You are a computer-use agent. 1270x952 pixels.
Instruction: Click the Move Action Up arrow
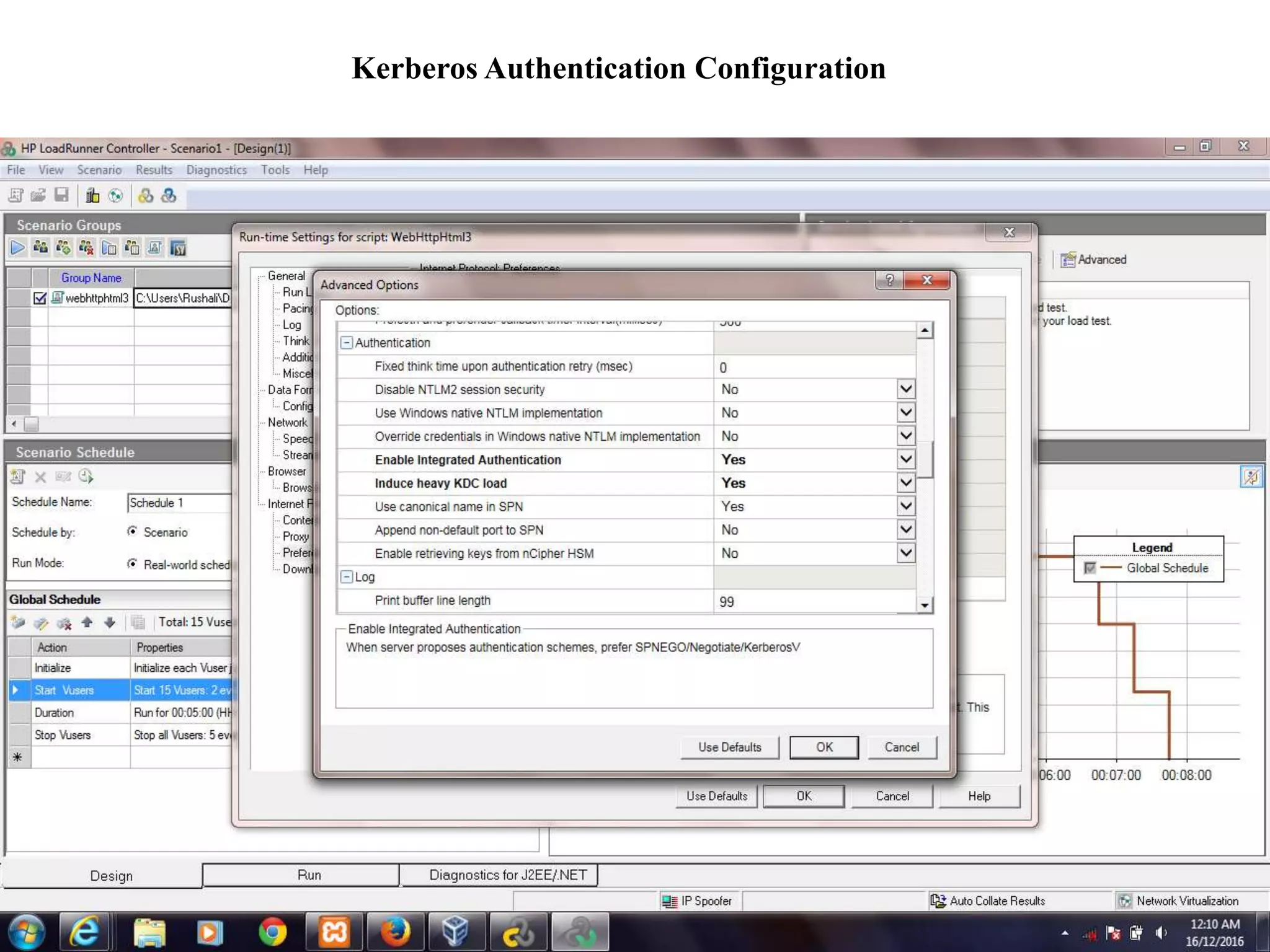(x=87, y=622)
